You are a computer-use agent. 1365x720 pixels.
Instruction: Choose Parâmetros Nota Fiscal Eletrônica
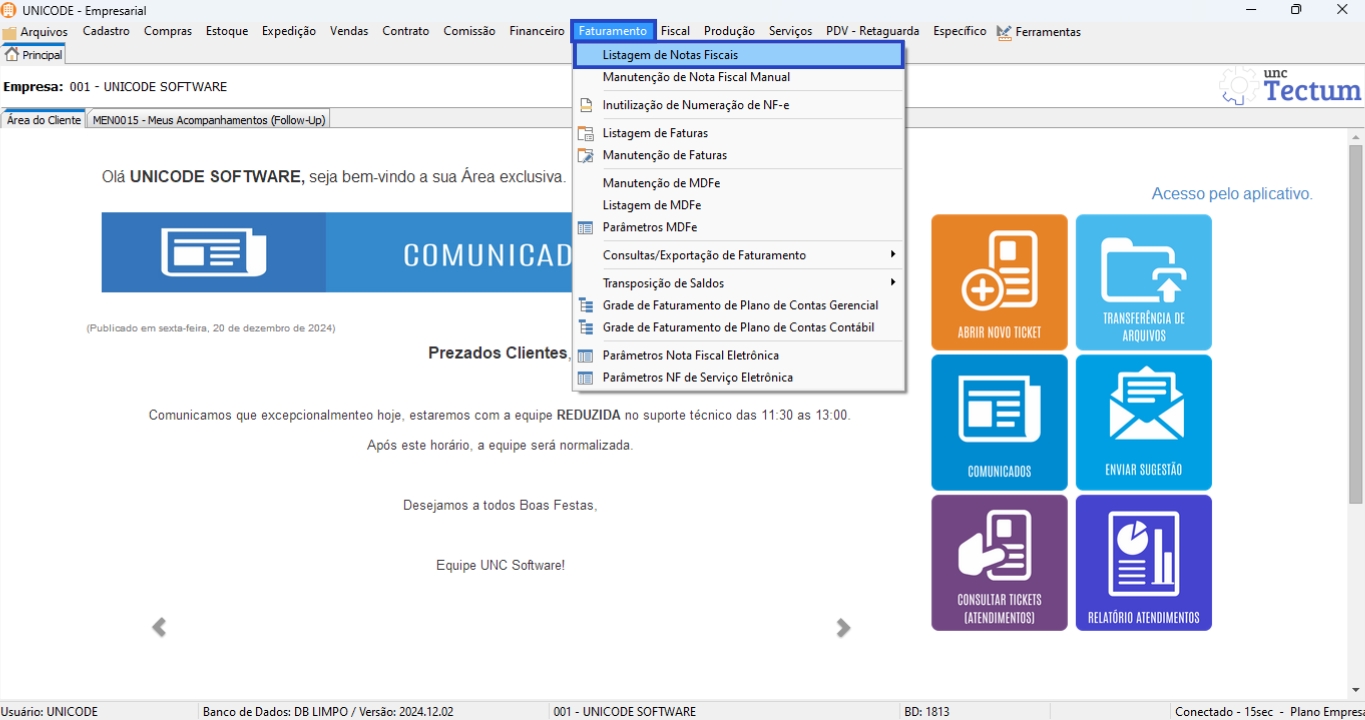pyautogui.click(x=690, y=355)
